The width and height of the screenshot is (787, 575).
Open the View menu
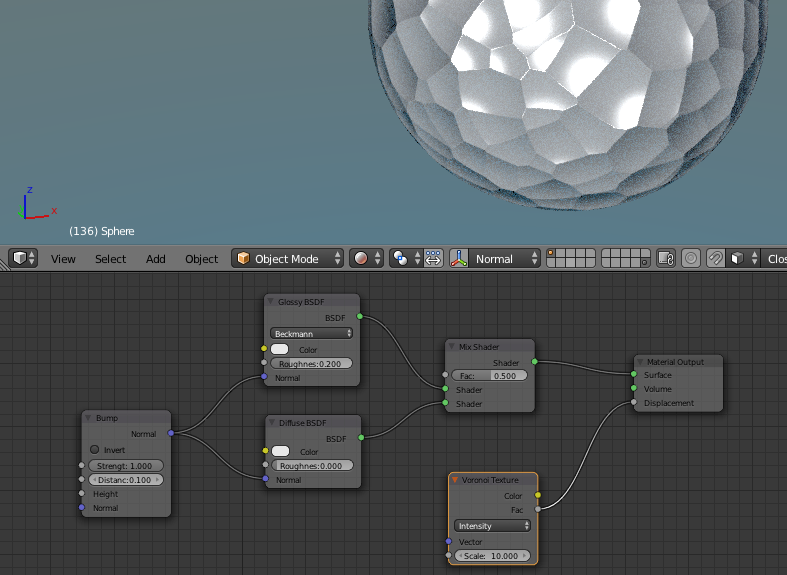pyautogui.click(x=63, y=259)
